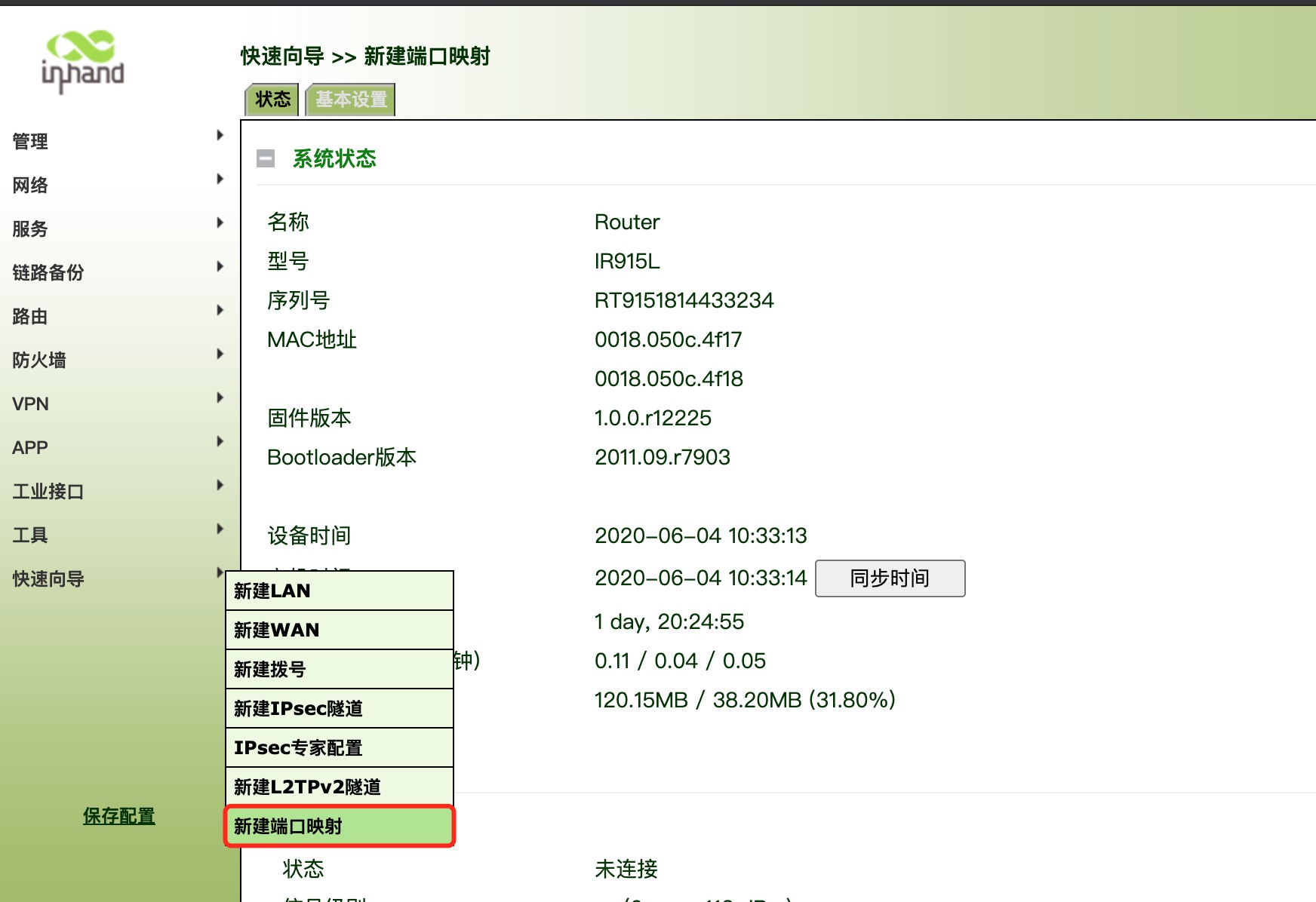Viewport: 1316px width, 902px height.
Task: Click the 保存配置 link
Action: point(118,816)
